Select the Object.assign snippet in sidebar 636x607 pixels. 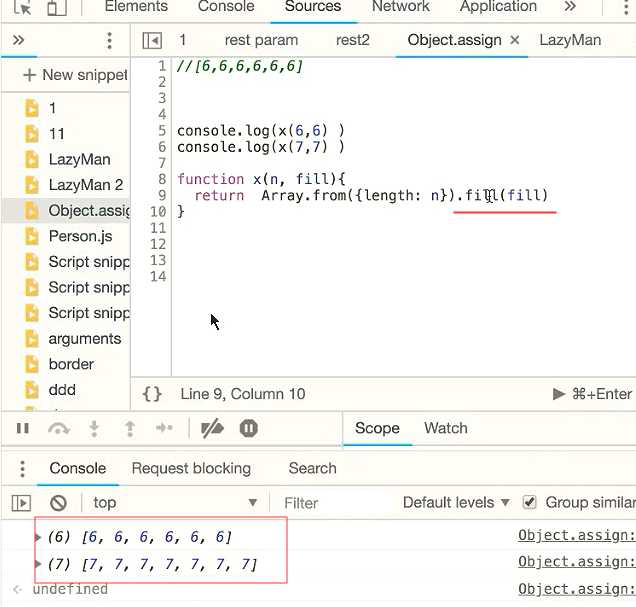coord(89,211)
